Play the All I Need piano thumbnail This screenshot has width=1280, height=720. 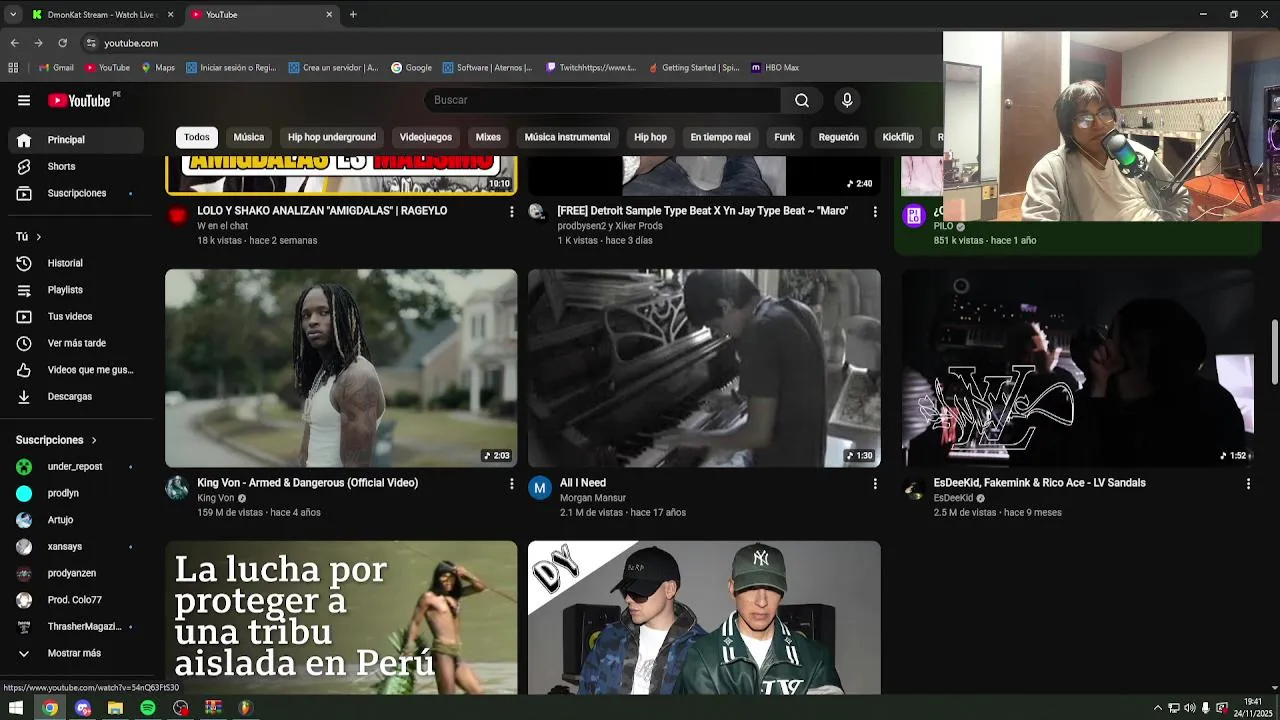pos(704,368)
